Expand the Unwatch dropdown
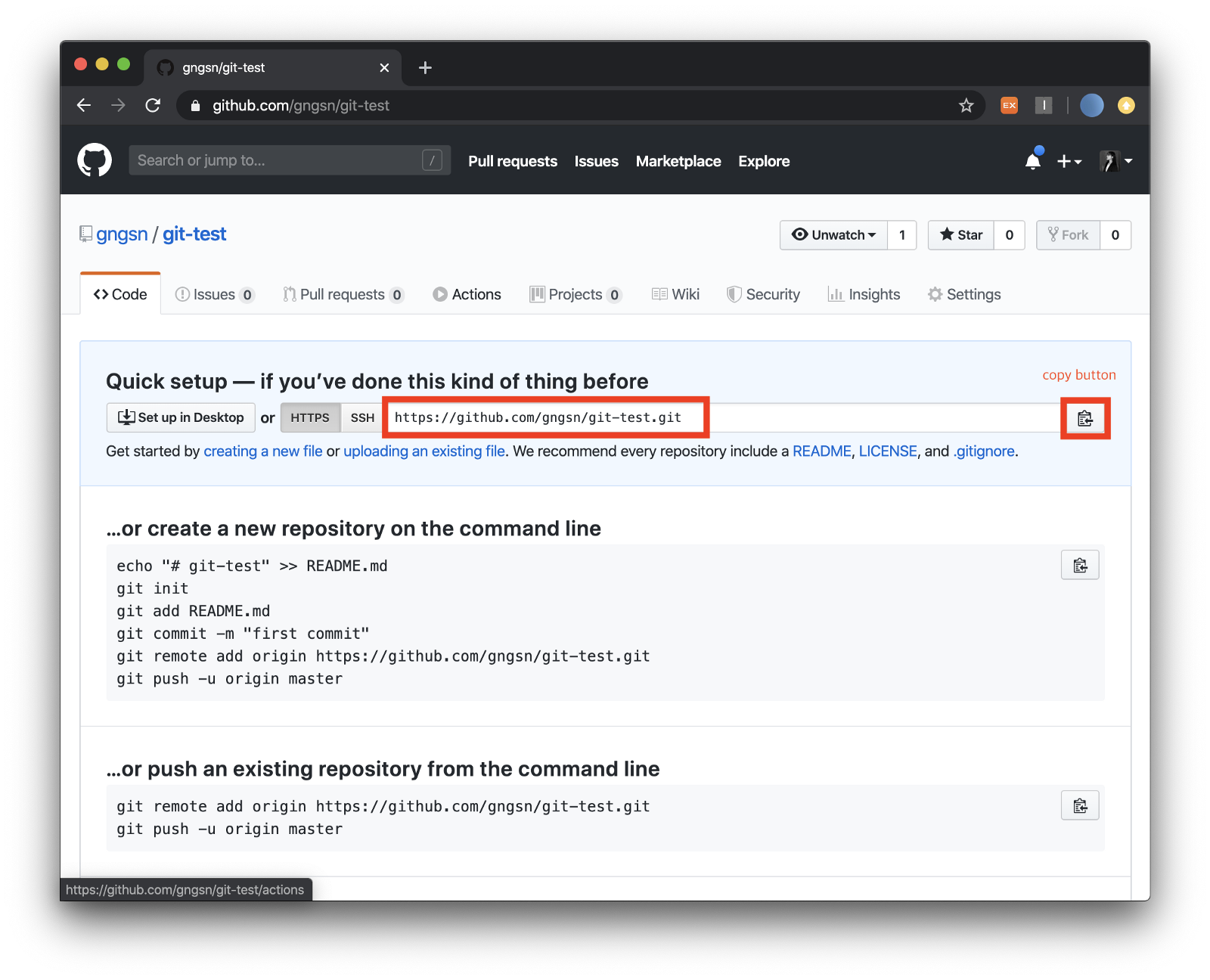This screenshot has height=980, width=1210. pos(834,235)
